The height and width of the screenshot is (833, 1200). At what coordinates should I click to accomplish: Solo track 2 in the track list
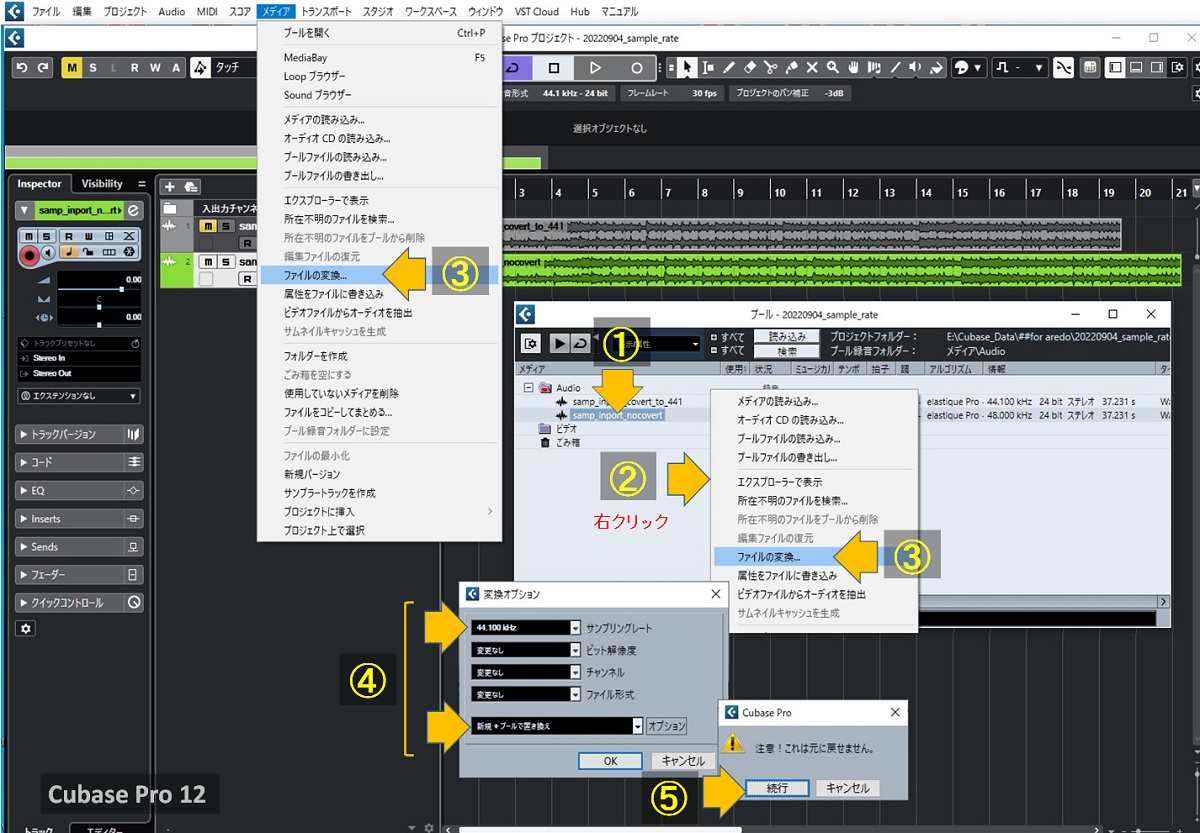[226, 262]
